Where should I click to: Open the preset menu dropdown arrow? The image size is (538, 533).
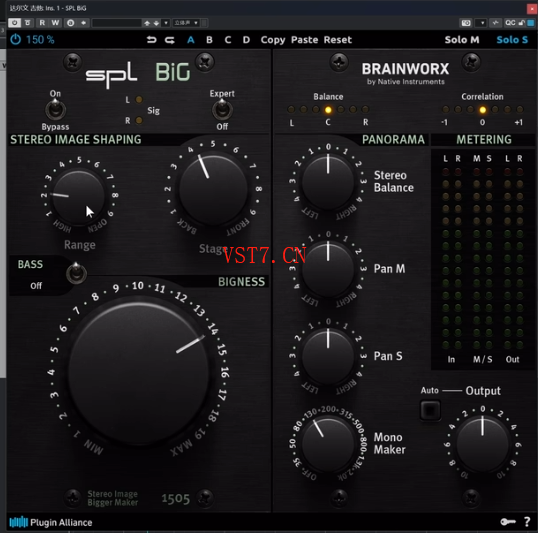pyautogui.click(x=166, y=23)
